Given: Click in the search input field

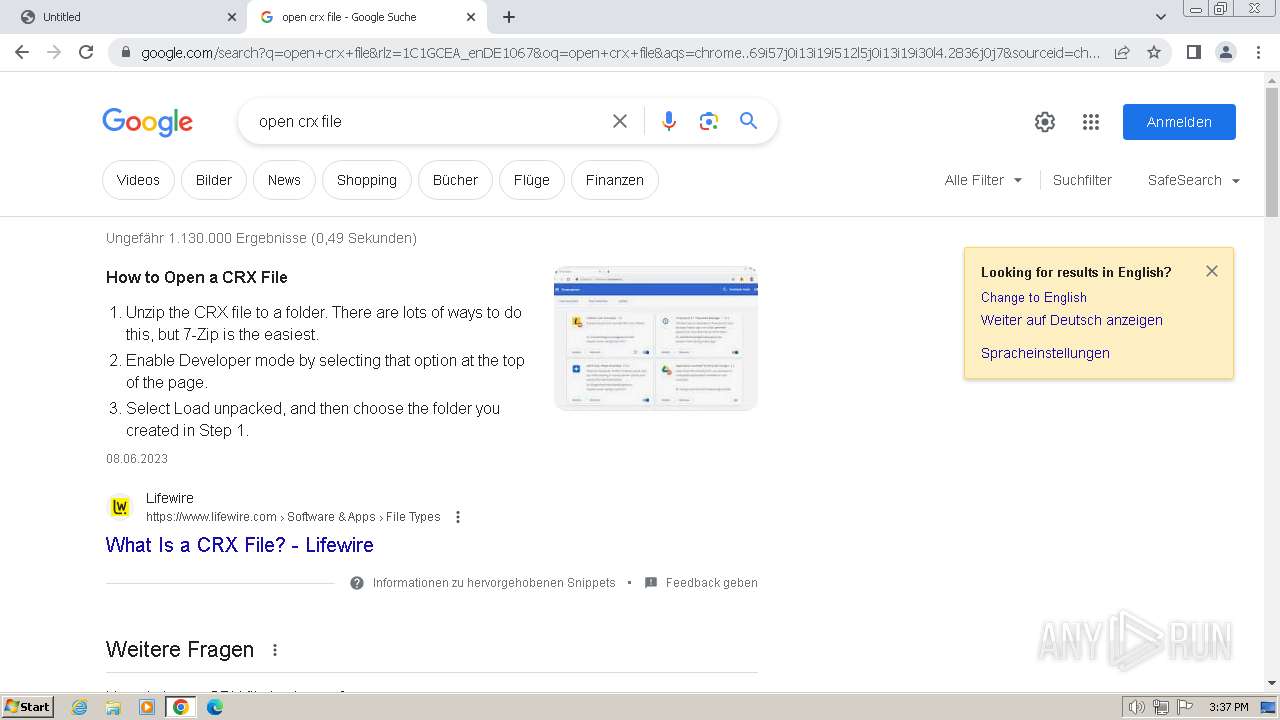Looking at the screenshot, I should (425, 121).
